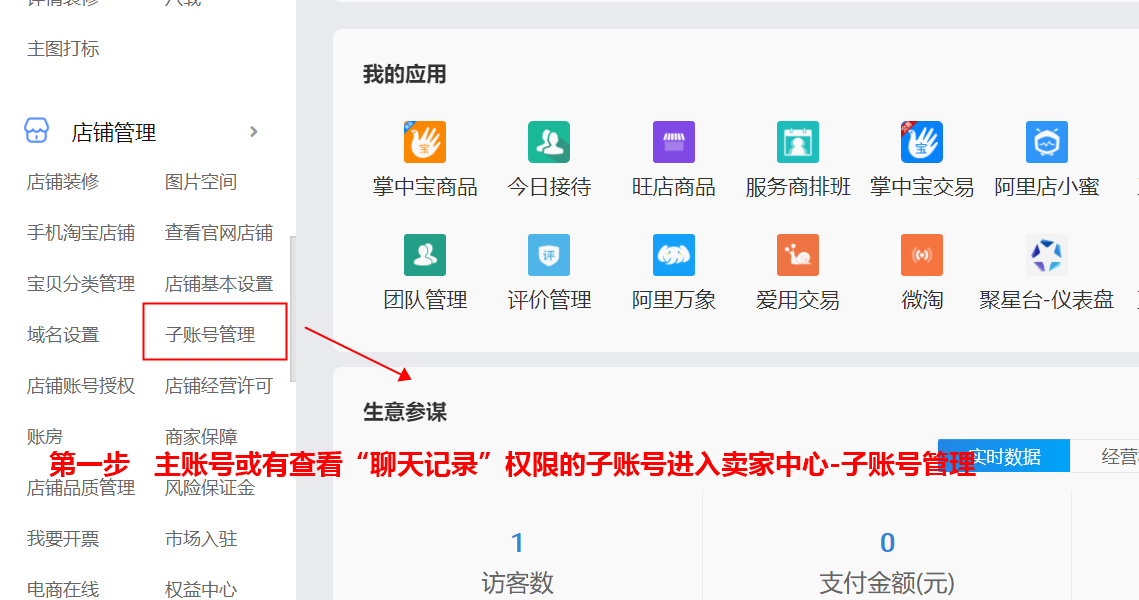This screenshot has height=600, width=1139.
Task: Open the 聚星台-仪表盘 app icon
Action: [1047, 255]
